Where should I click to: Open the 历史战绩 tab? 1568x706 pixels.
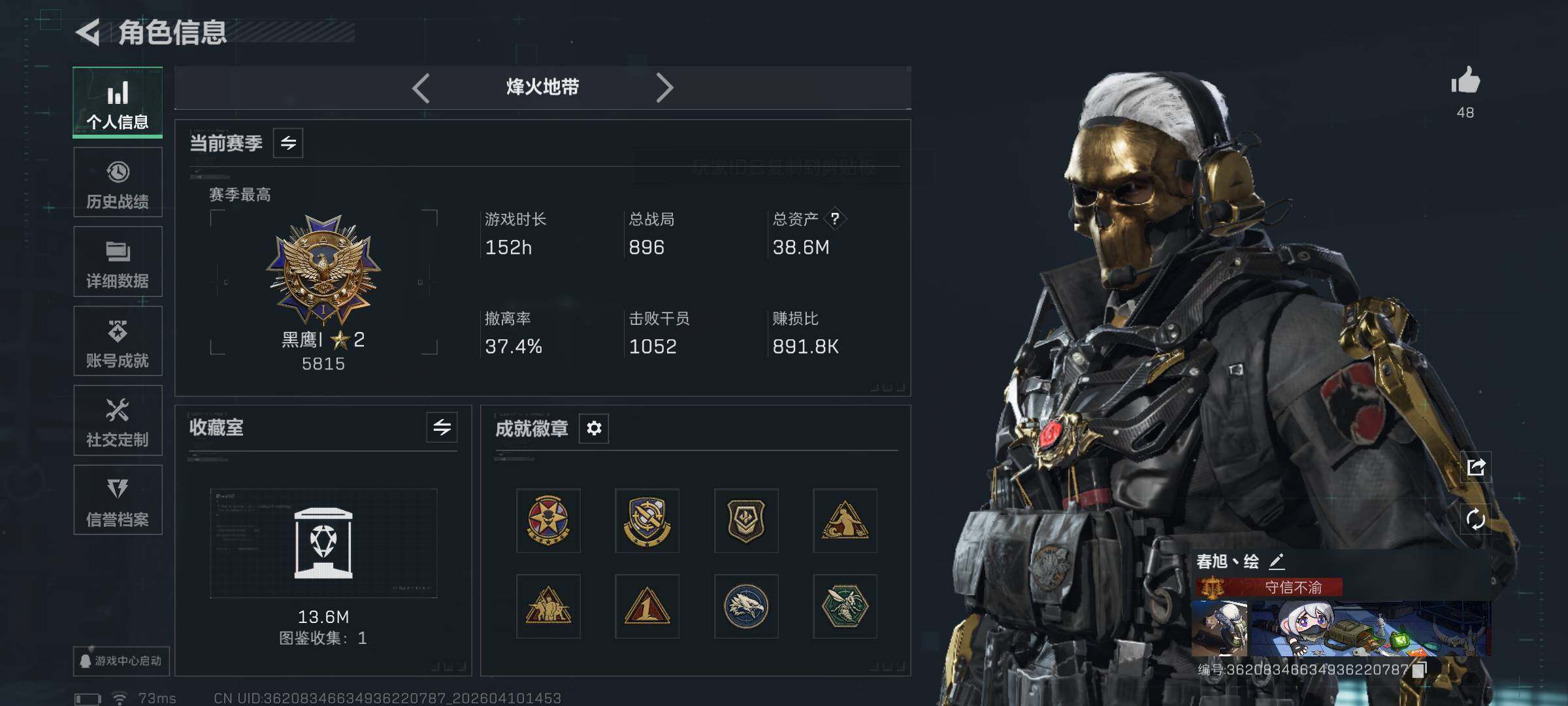click(x=118, y=182)
